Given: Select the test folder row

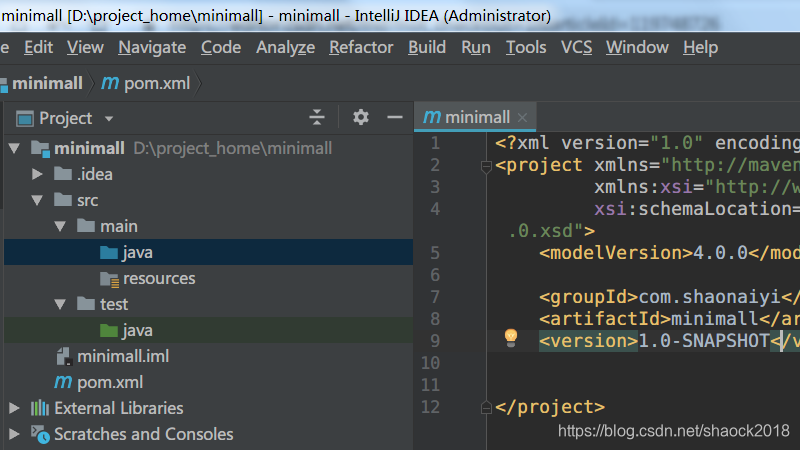Looking at the screenshot, I should (x=209, y=305).
